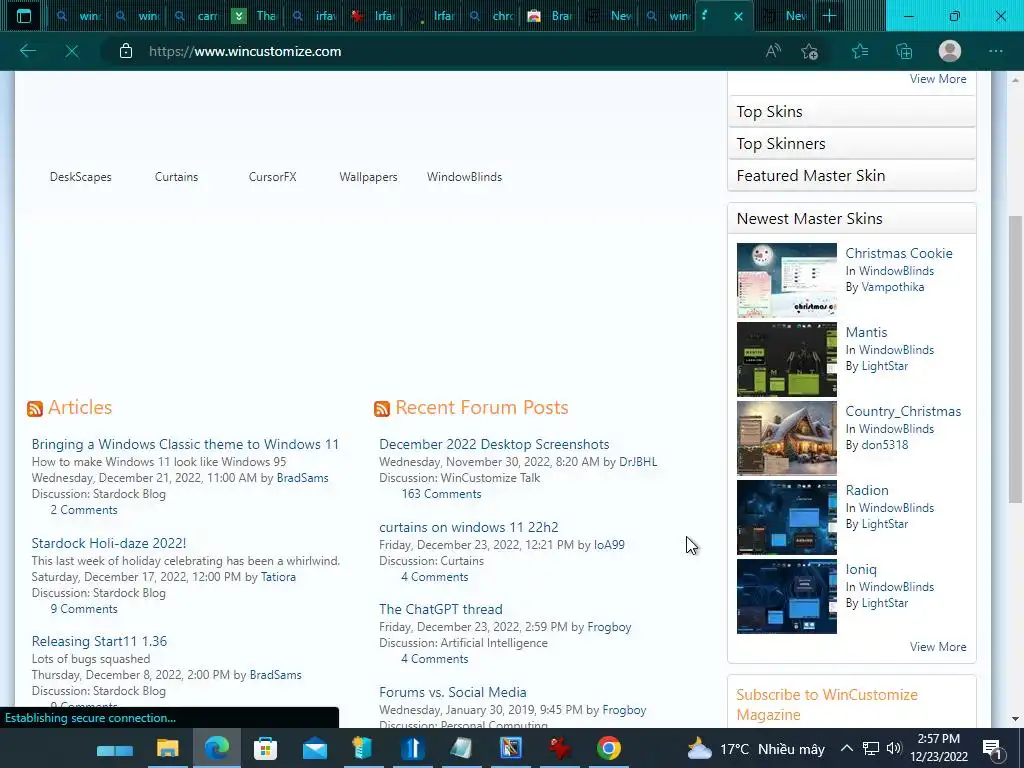Open the 'Releasing Start11 1.36' article
Viewport: 1024px width, 768px height.
pos(99,641)
